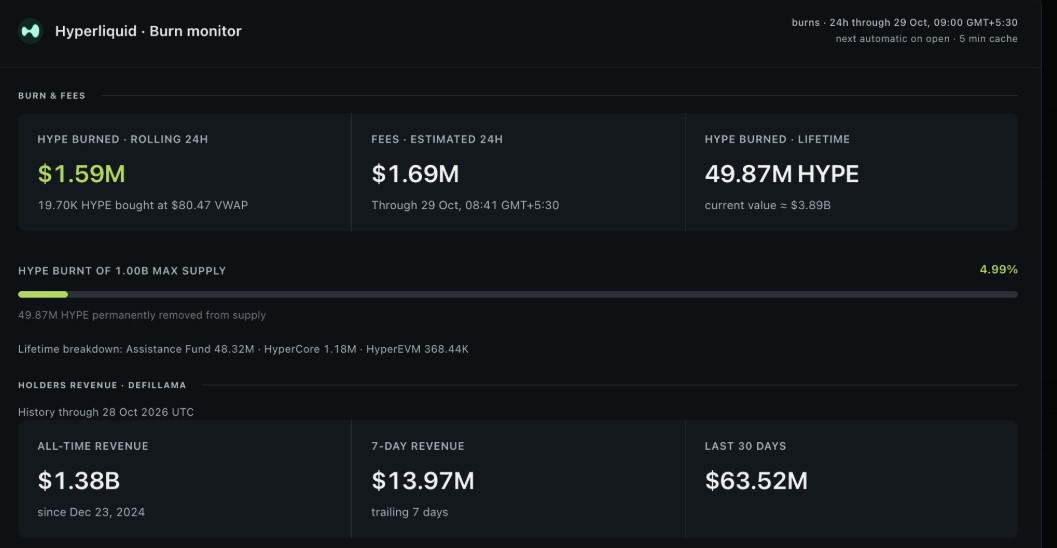Click the $1.69M fees value
This screenshot has height=548, width=1057.
coord(415,174)
